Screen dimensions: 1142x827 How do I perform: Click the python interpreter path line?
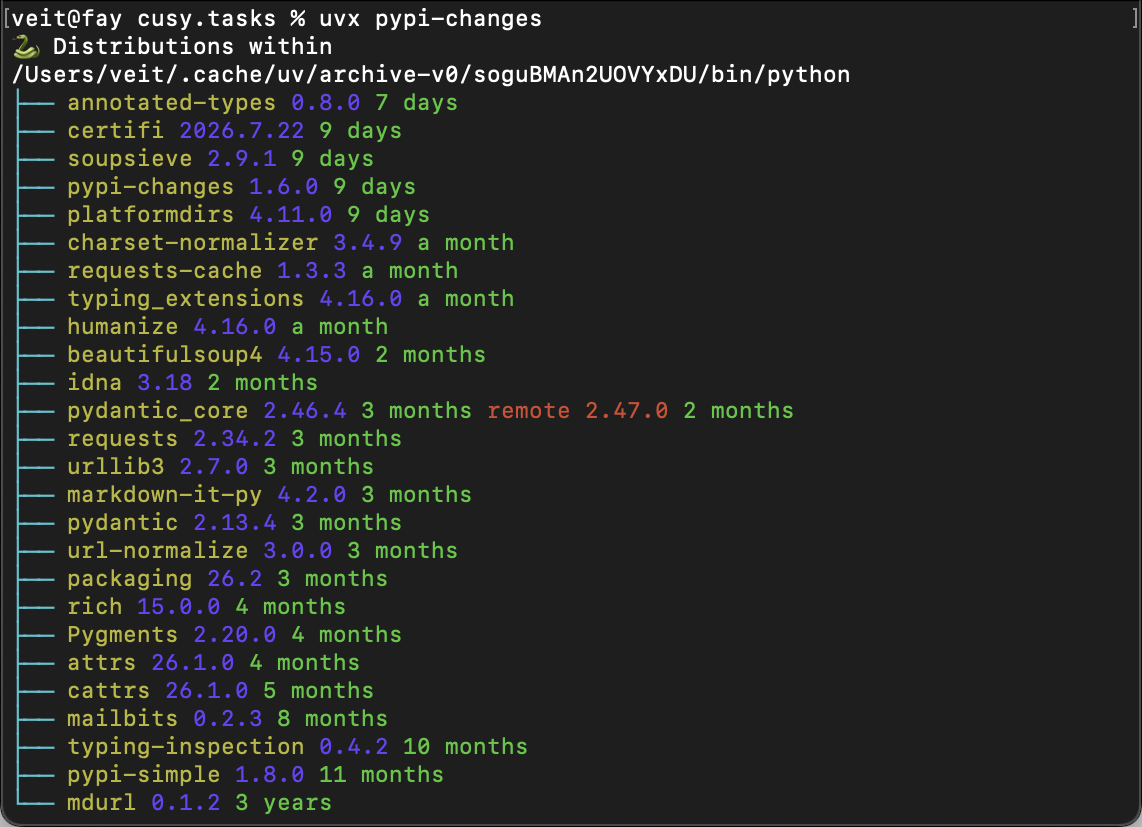(x=431, y=75)
